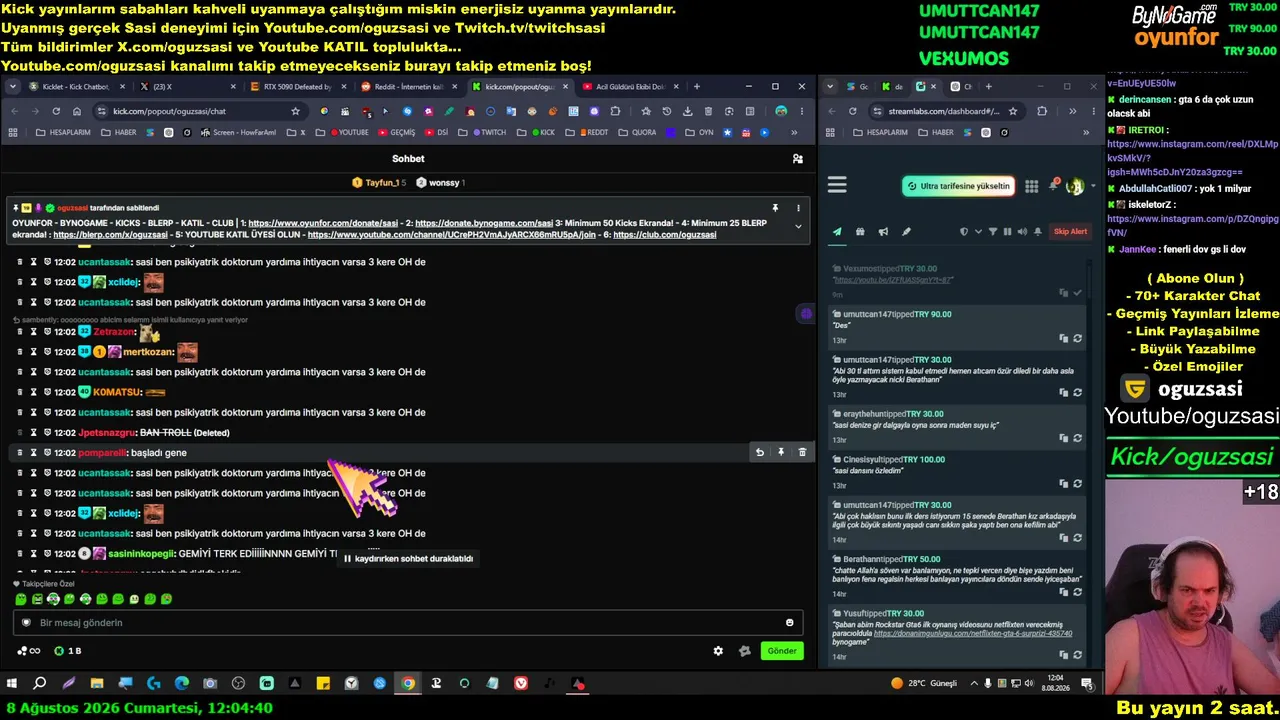
Task: Open the donate.bynogame.com/sasi link
Action: pyautogui.click(x=484, y=223)
